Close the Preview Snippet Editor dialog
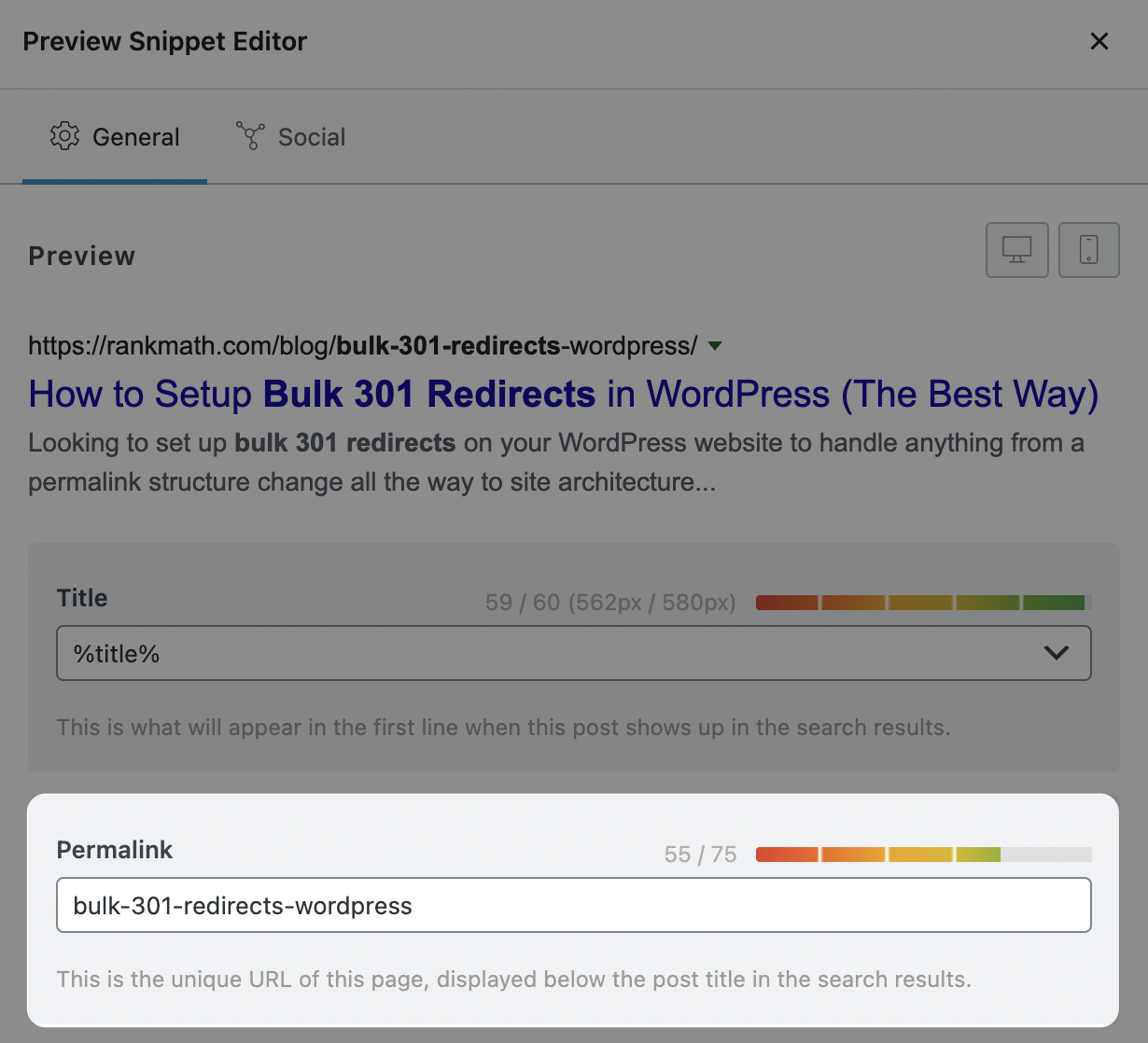Screen dimensions: 1148x1043 tap(1099, 41)
